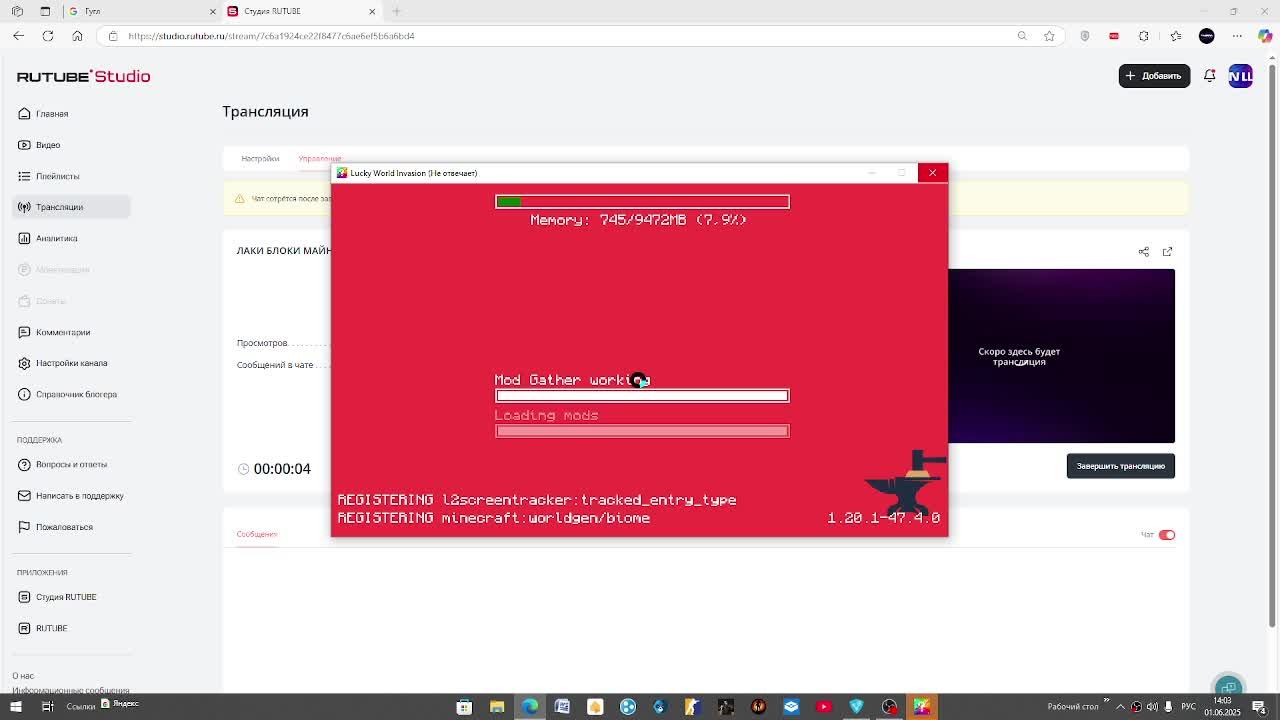Open File Explorer from taskbar
Viewport: 1280px width, 720px height.
coord(497,707)
